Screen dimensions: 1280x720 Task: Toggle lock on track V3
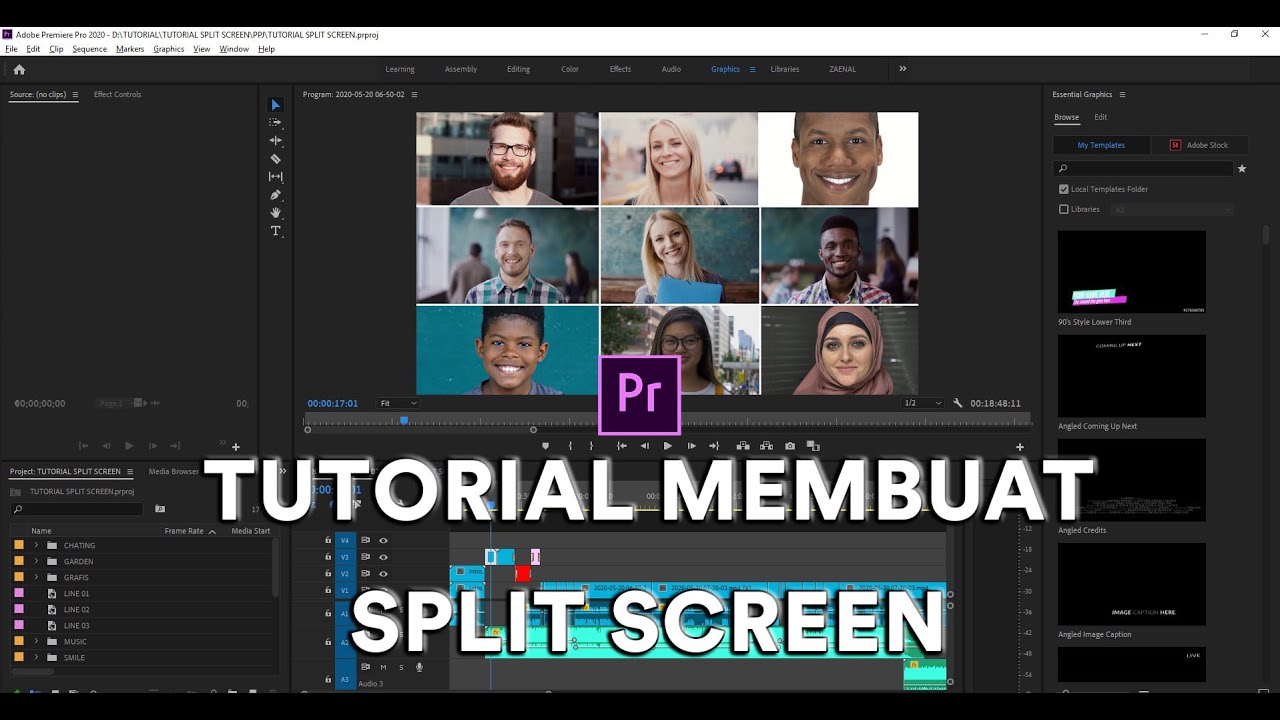(x=328, y=557)
